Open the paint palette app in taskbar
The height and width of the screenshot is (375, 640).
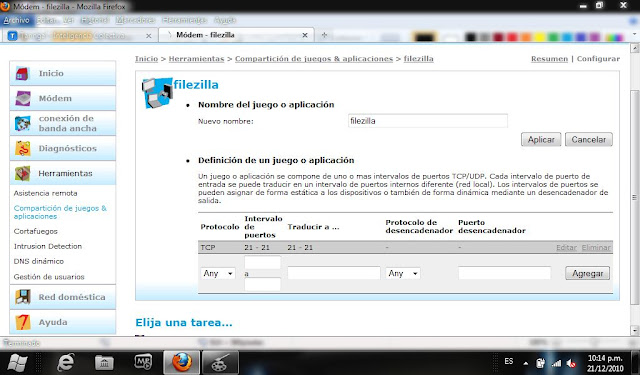coord(220,362)
